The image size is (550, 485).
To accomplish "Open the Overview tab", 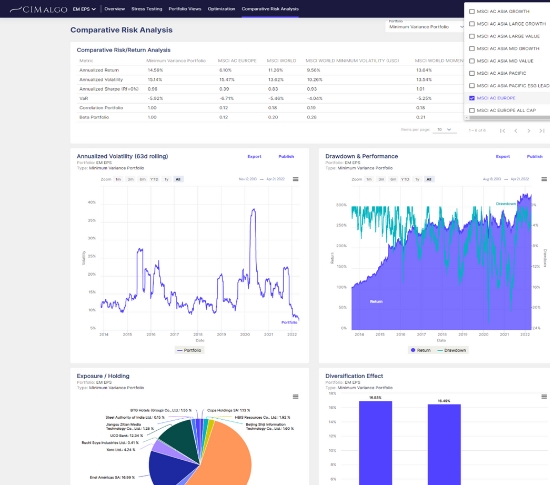I will click(x=115, y=9).
